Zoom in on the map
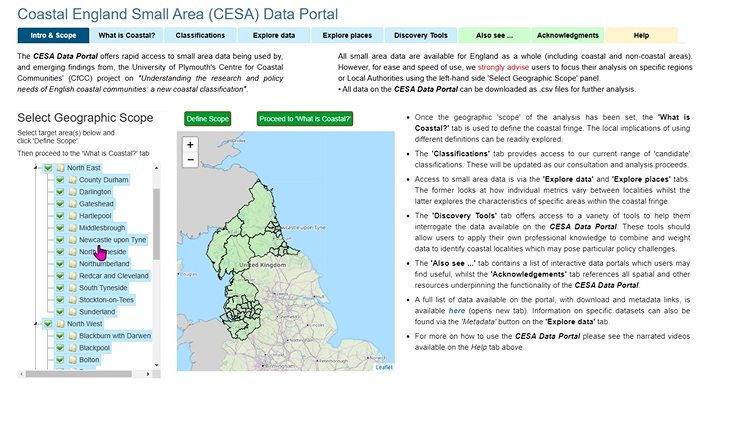The height and width of the screenshot is (427, 732). point(190,145)
